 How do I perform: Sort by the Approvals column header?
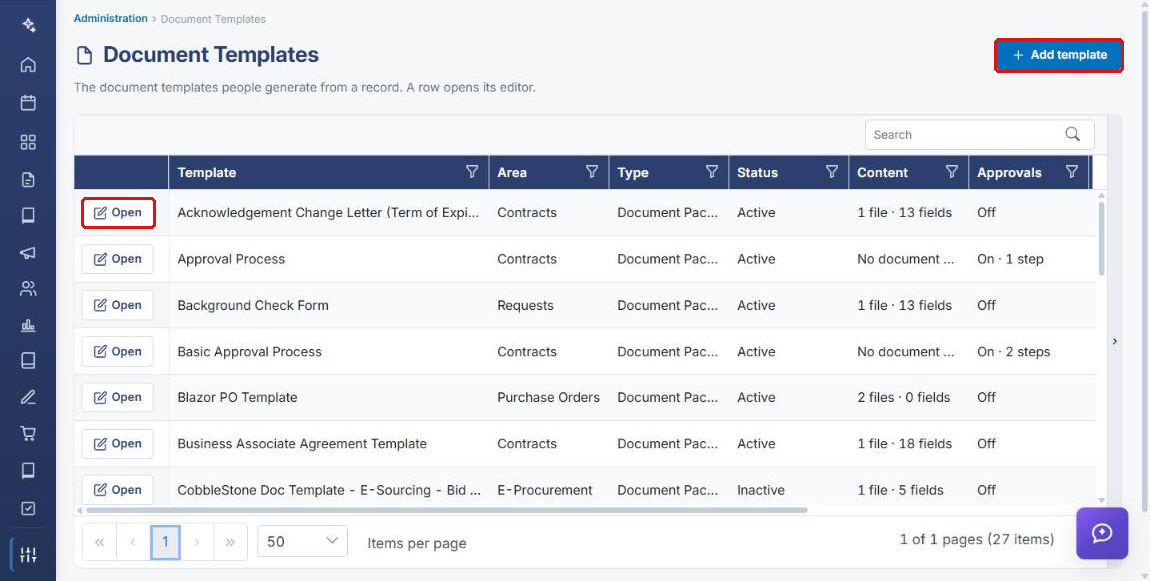click(x=1009, y=172)
